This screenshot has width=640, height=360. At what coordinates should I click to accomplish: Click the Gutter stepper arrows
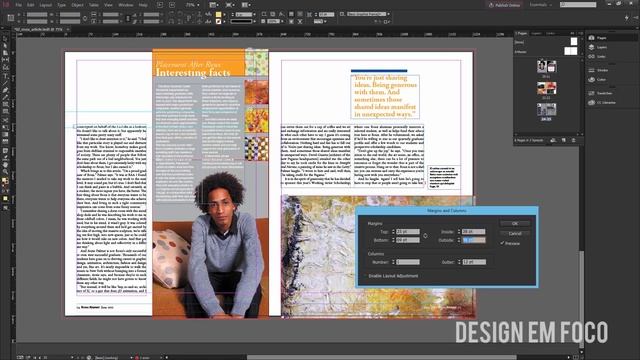(x=459, y=262)
